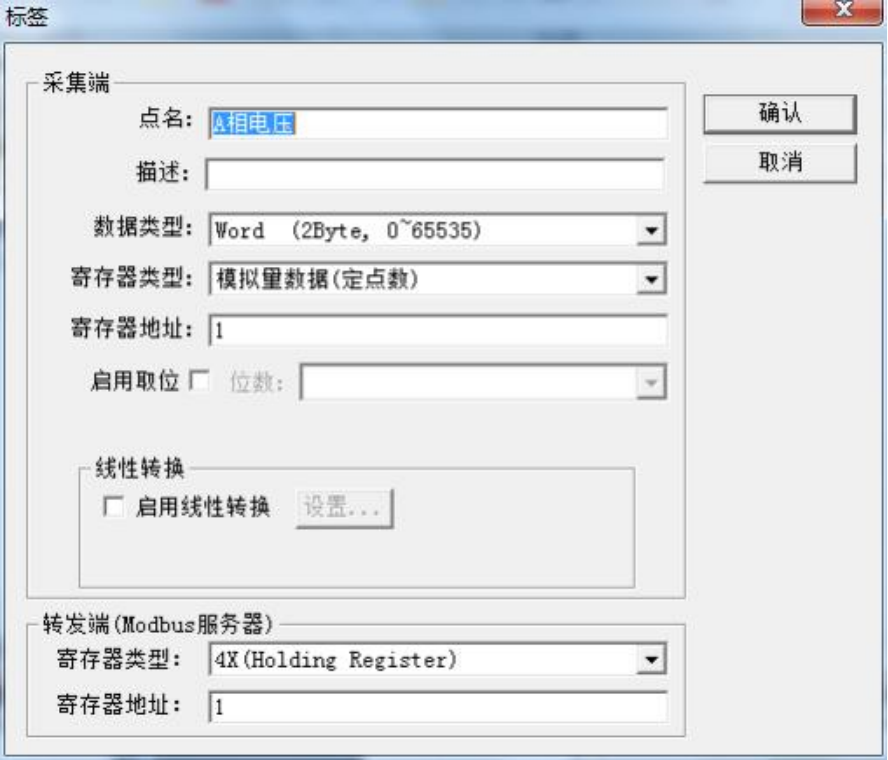Click the 模拟量数据(定点数) combo box text
Image resolution: width=888 pixels, height=760 pixels.
point(317,279)
